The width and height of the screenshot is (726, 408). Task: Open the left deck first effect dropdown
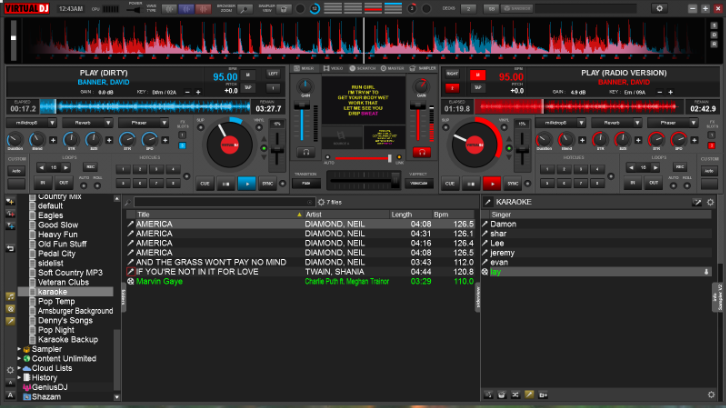pos(31,123)
